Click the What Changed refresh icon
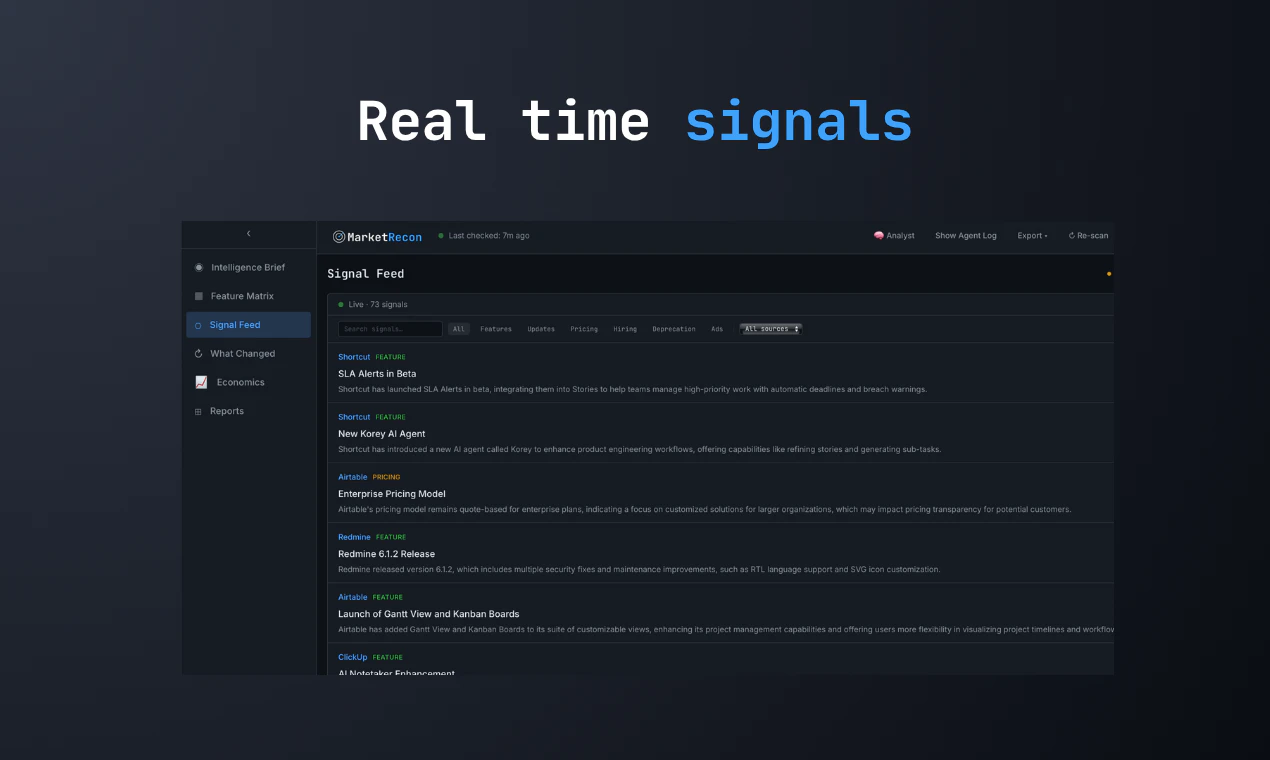The width and height of the screenshot is (1270, 760). [x=199, y=354]
